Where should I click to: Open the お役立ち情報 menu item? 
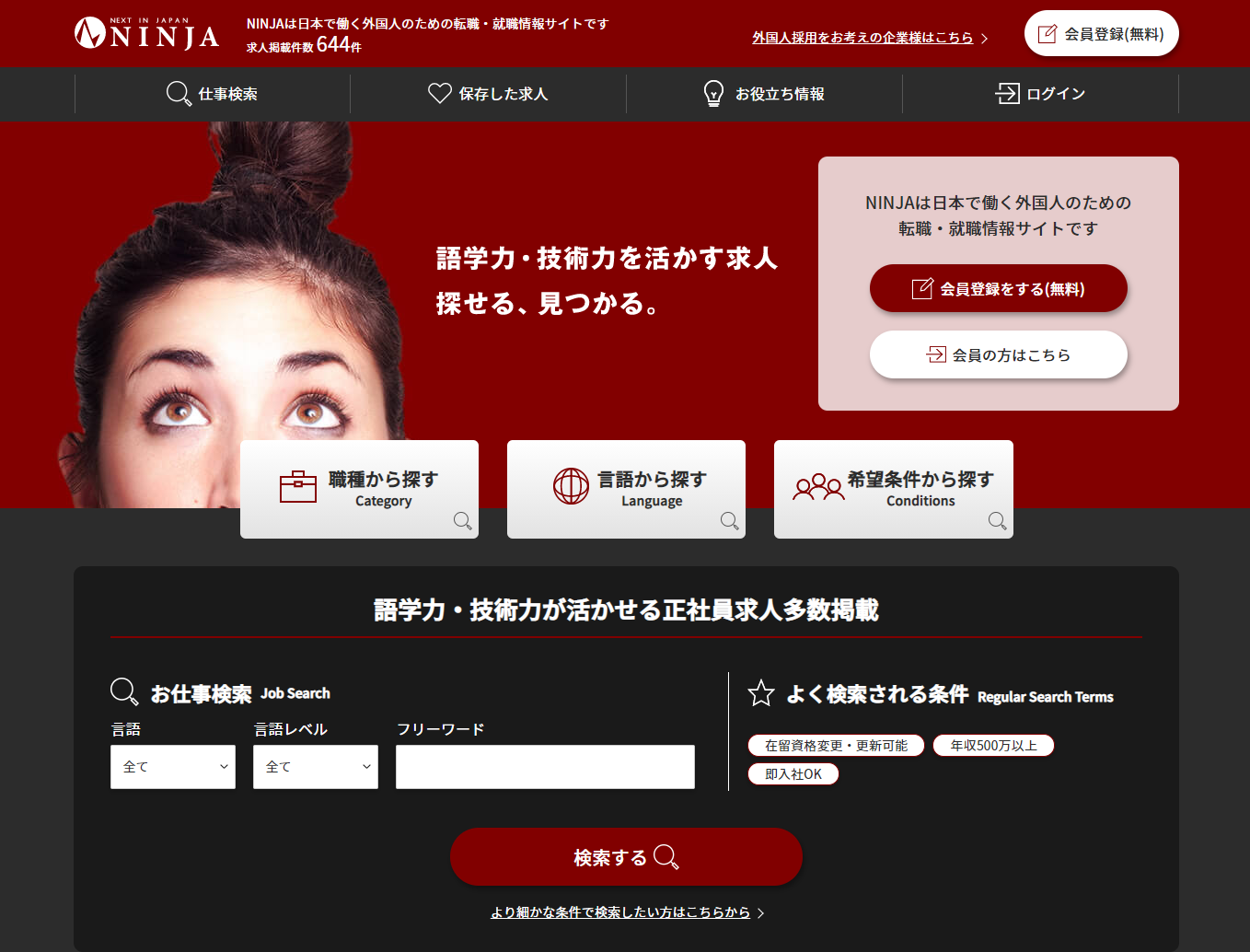[x=765, y=94]
